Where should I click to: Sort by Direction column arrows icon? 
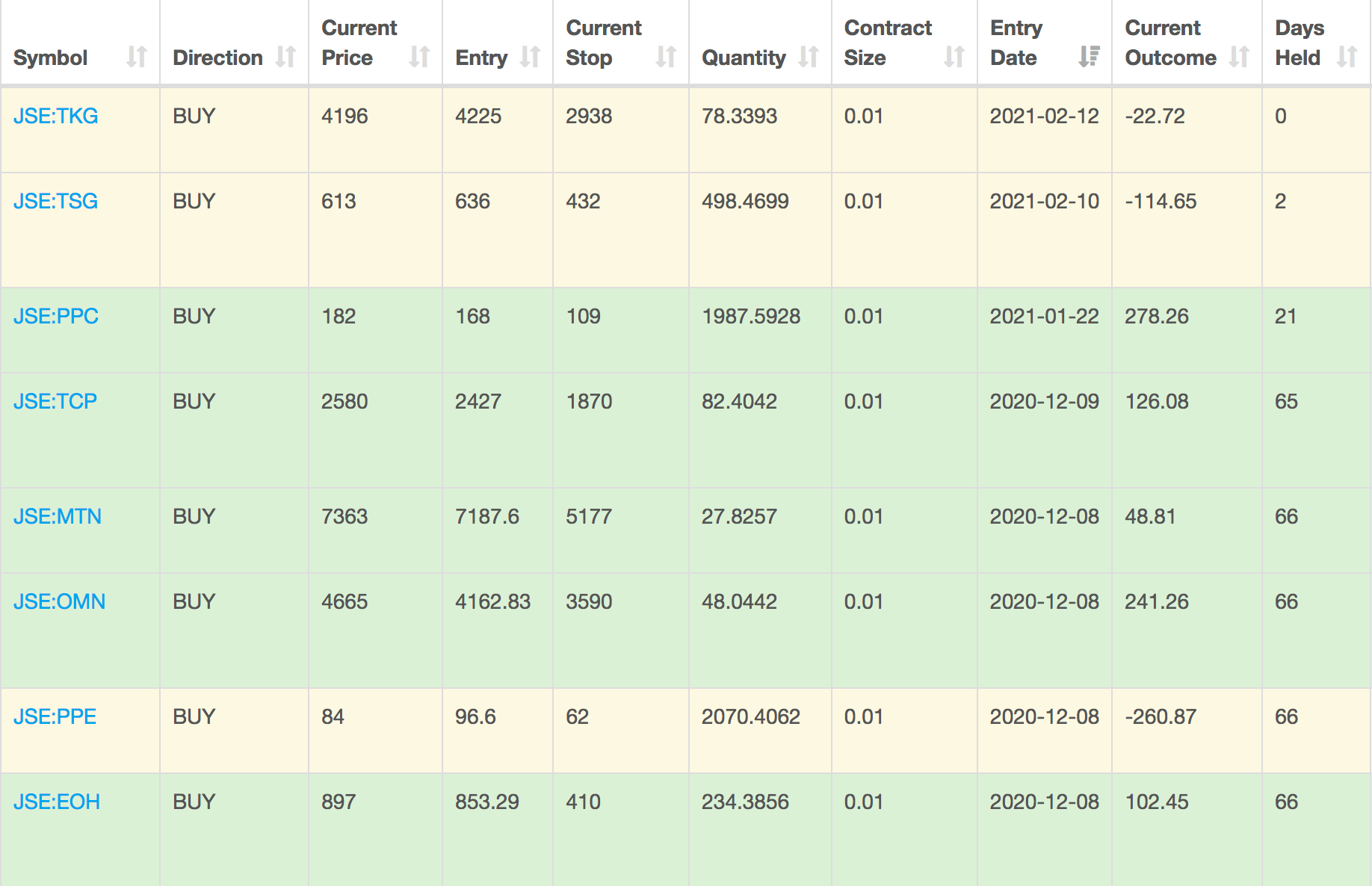(285, 57)
